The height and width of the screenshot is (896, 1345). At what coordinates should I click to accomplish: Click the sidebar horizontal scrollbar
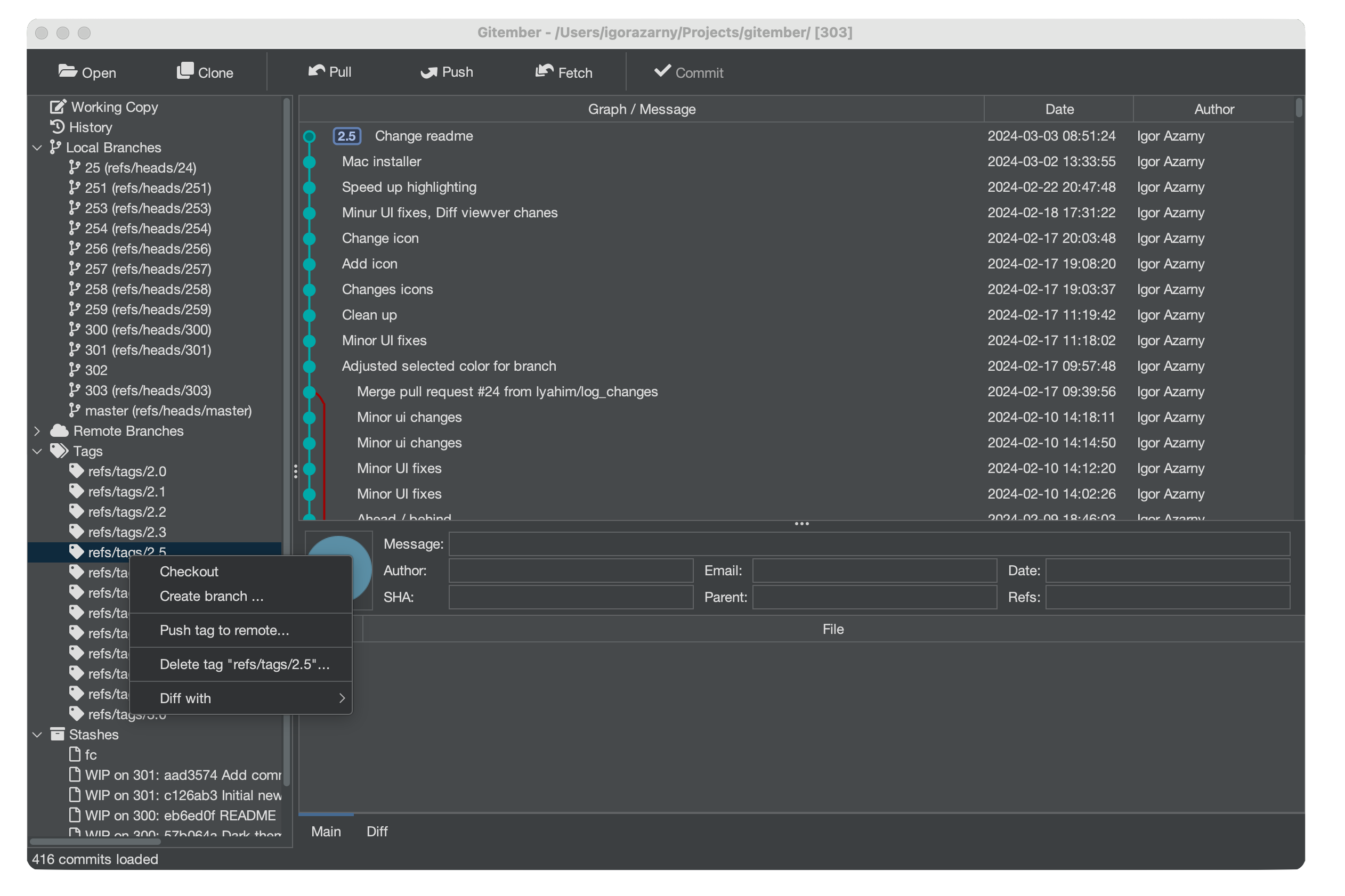95,841
